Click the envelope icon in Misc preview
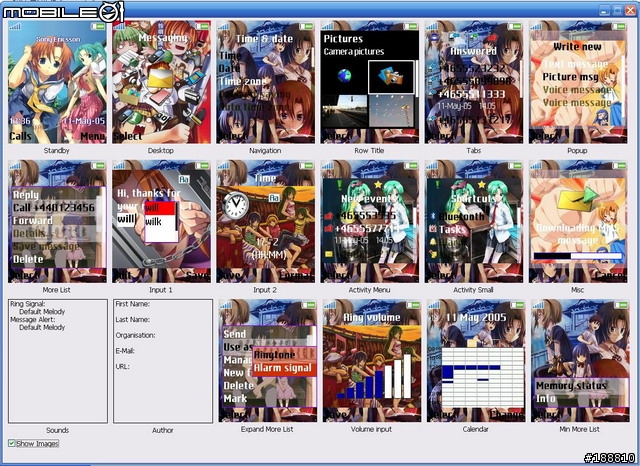The height and width of the screenshot is (466, 640). pos(578,199)
